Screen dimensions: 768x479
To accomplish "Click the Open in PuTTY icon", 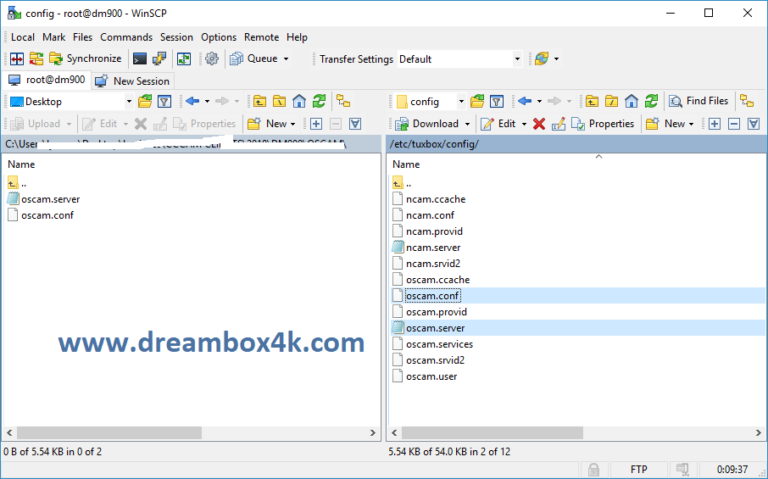I will tap(159, 59).
